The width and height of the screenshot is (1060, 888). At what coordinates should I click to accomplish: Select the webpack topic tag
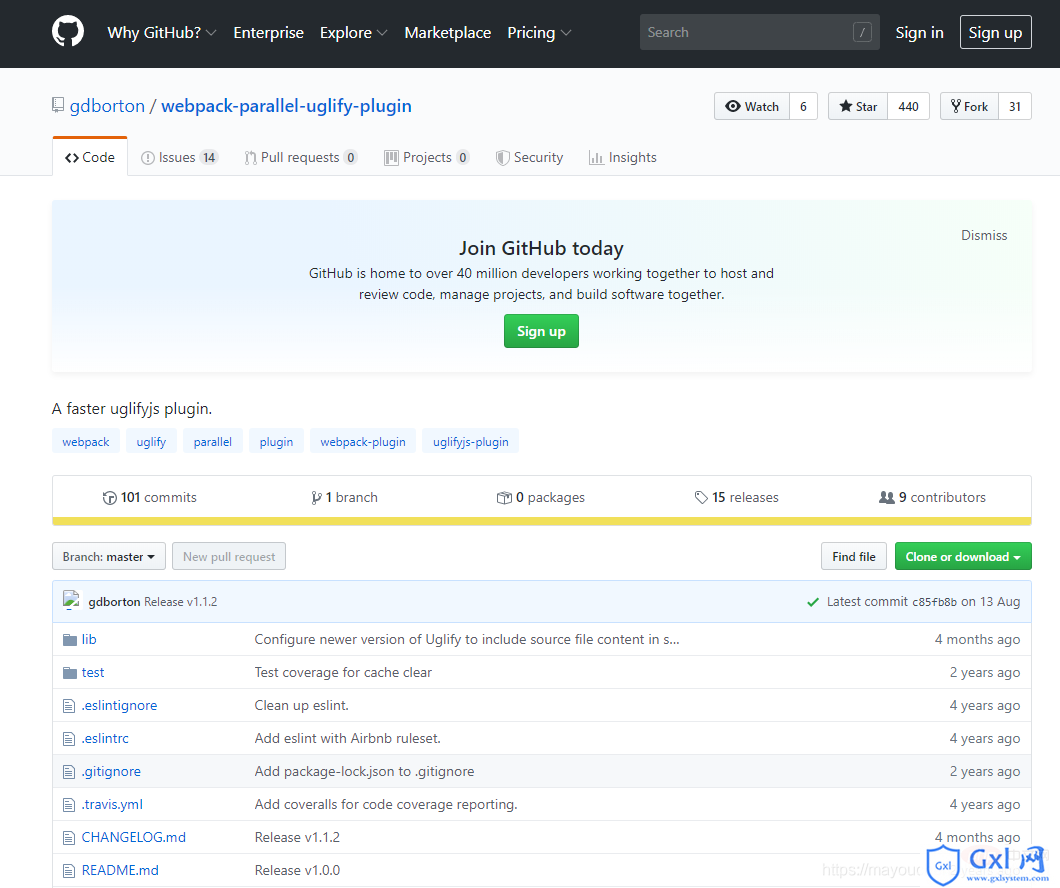86,441
